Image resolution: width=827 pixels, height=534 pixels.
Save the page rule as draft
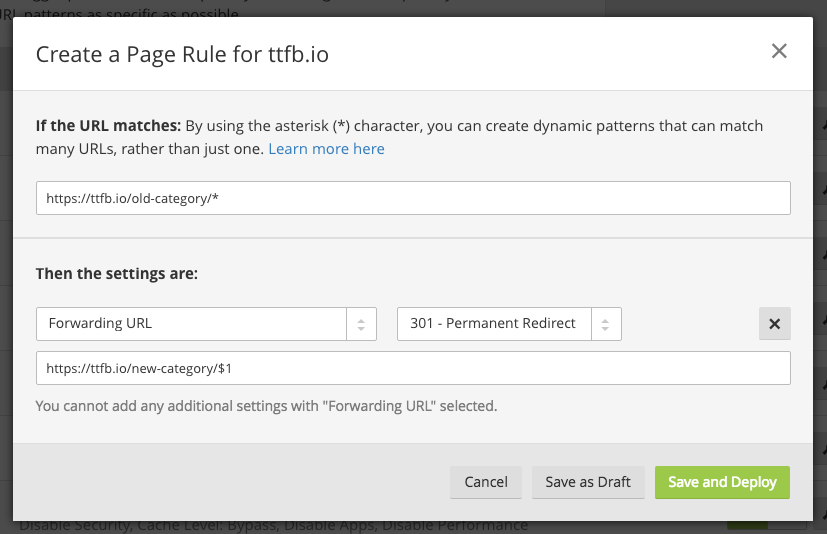(x=588, y=482)
